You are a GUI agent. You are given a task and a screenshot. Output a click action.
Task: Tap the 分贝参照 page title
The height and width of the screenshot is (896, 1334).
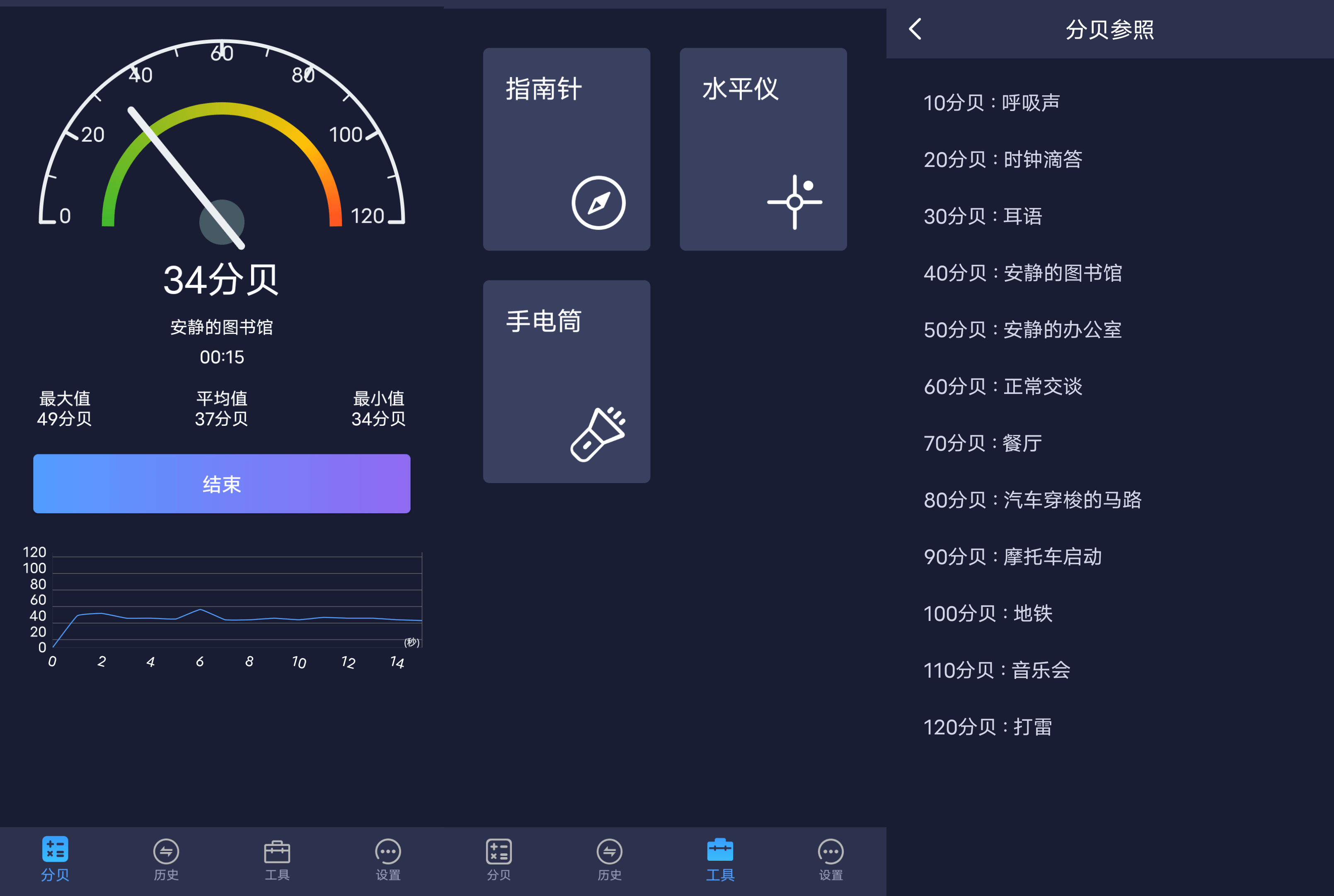pyautogui.click(x=1109, y=29)
